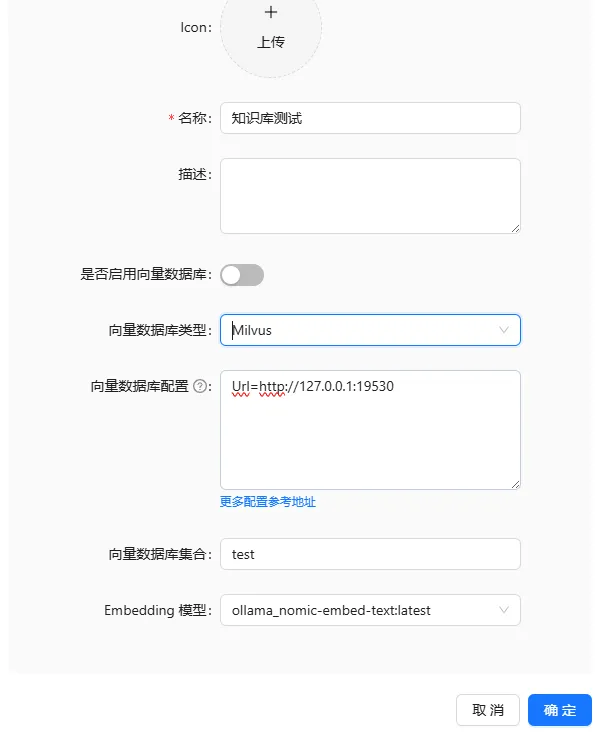Focus the empty 描述 textarea

tap(370, 196)
